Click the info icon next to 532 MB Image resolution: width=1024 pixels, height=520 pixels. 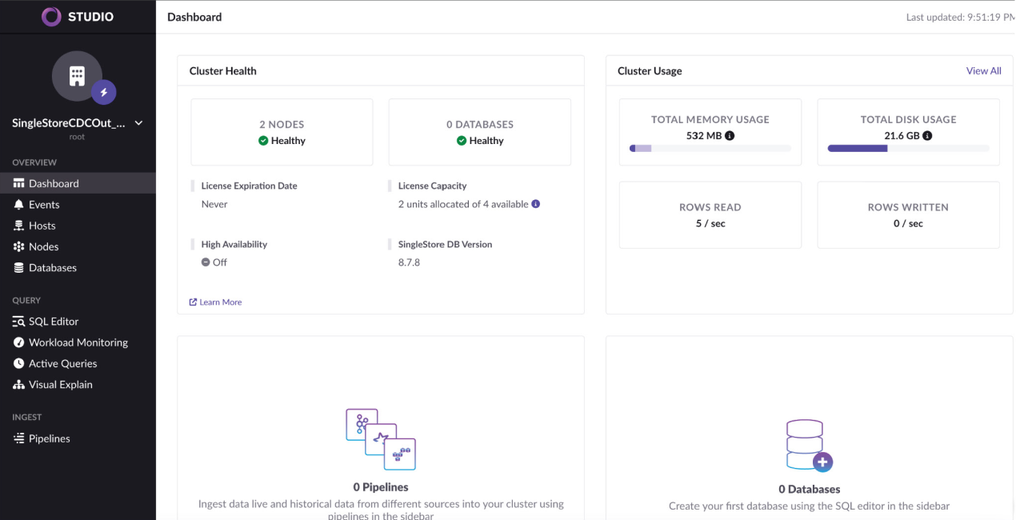tap(729, 136)
